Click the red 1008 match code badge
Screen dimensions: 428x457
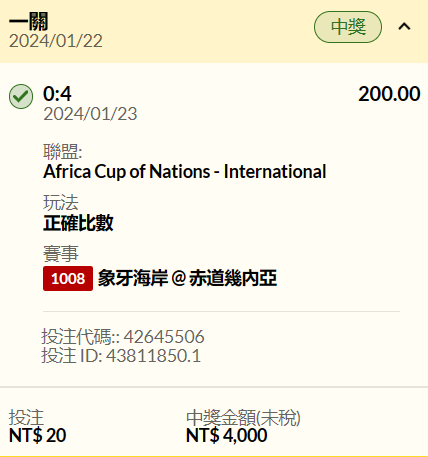click(x=68, y=278)
